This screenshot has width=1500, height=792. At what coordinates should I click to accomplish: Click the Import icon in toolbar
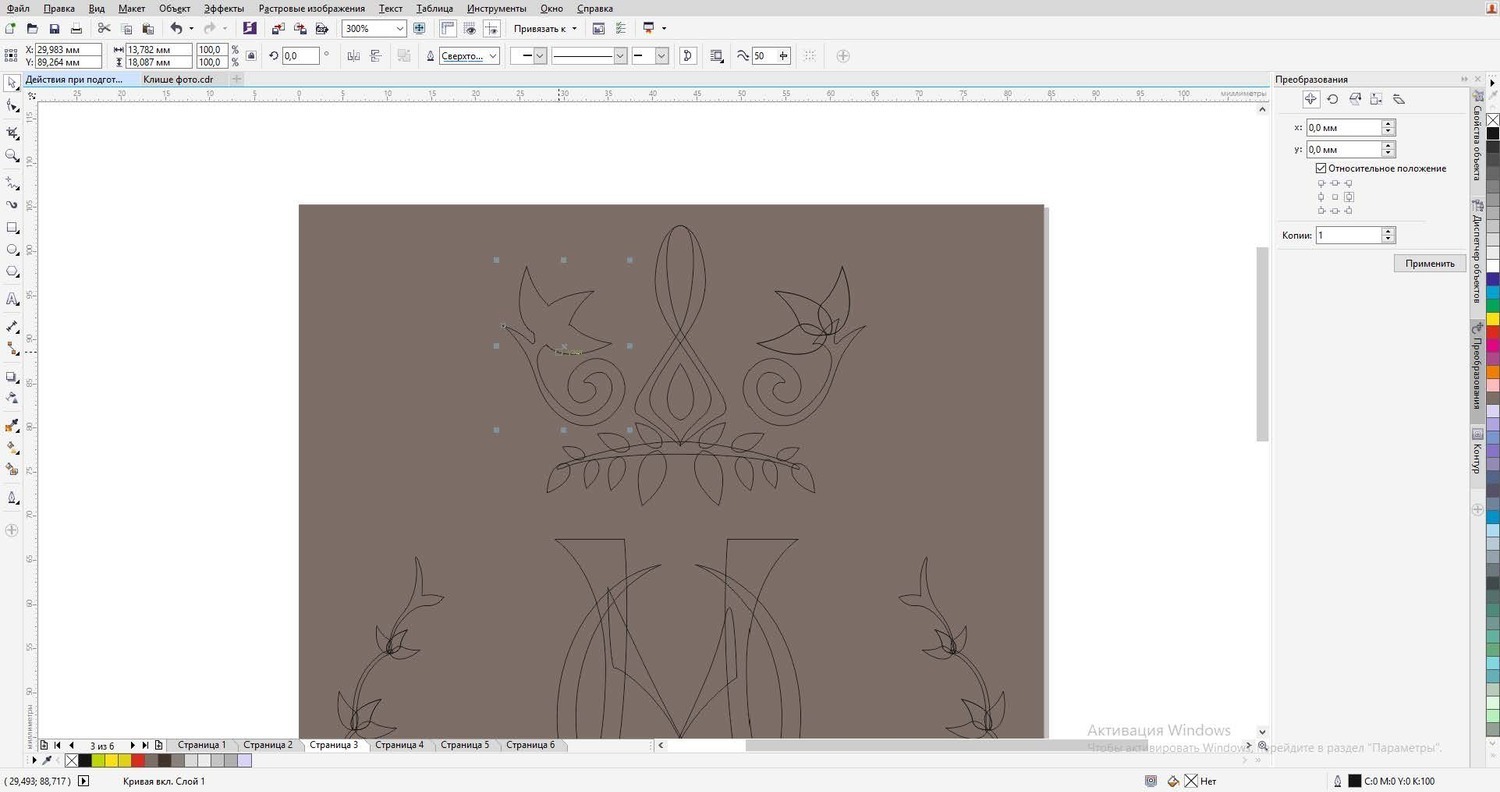[278, 29]
